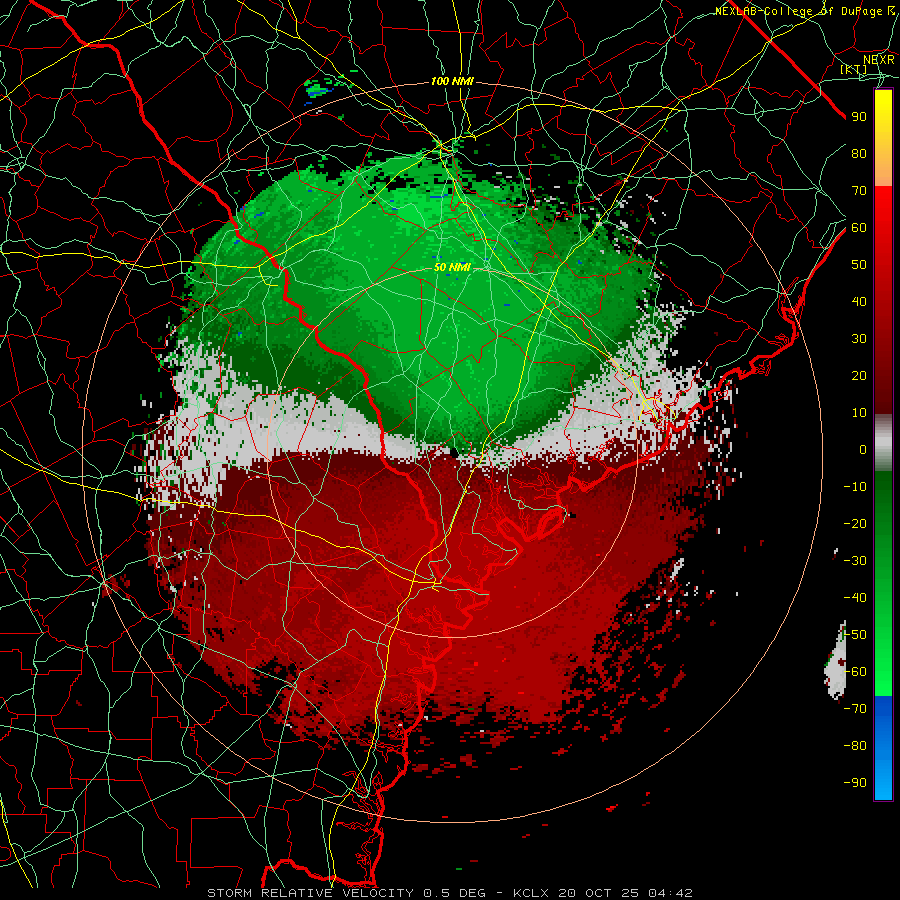
Task: Click the 100 NMI range ring label
Action: click(452, 82)
